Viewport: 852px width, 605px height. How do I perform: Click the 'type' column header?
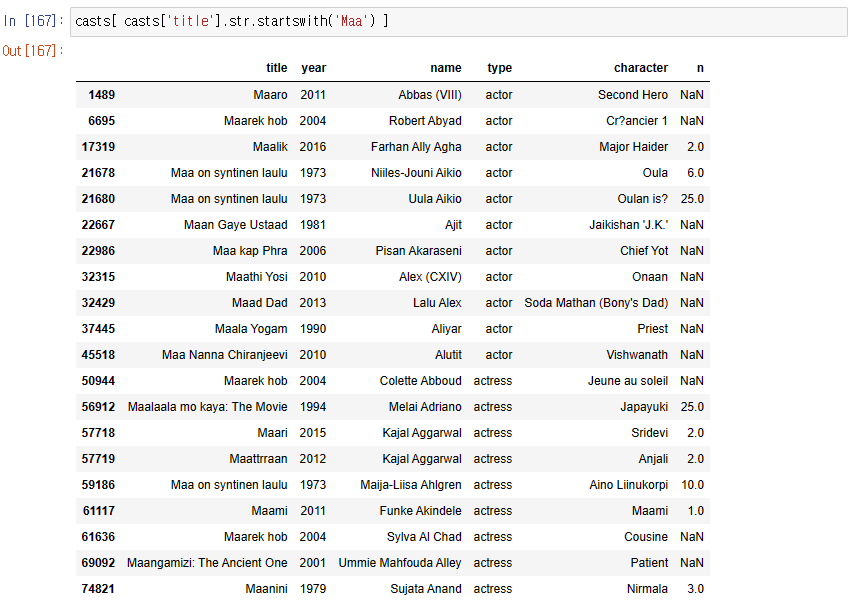(x=499, y=68)
